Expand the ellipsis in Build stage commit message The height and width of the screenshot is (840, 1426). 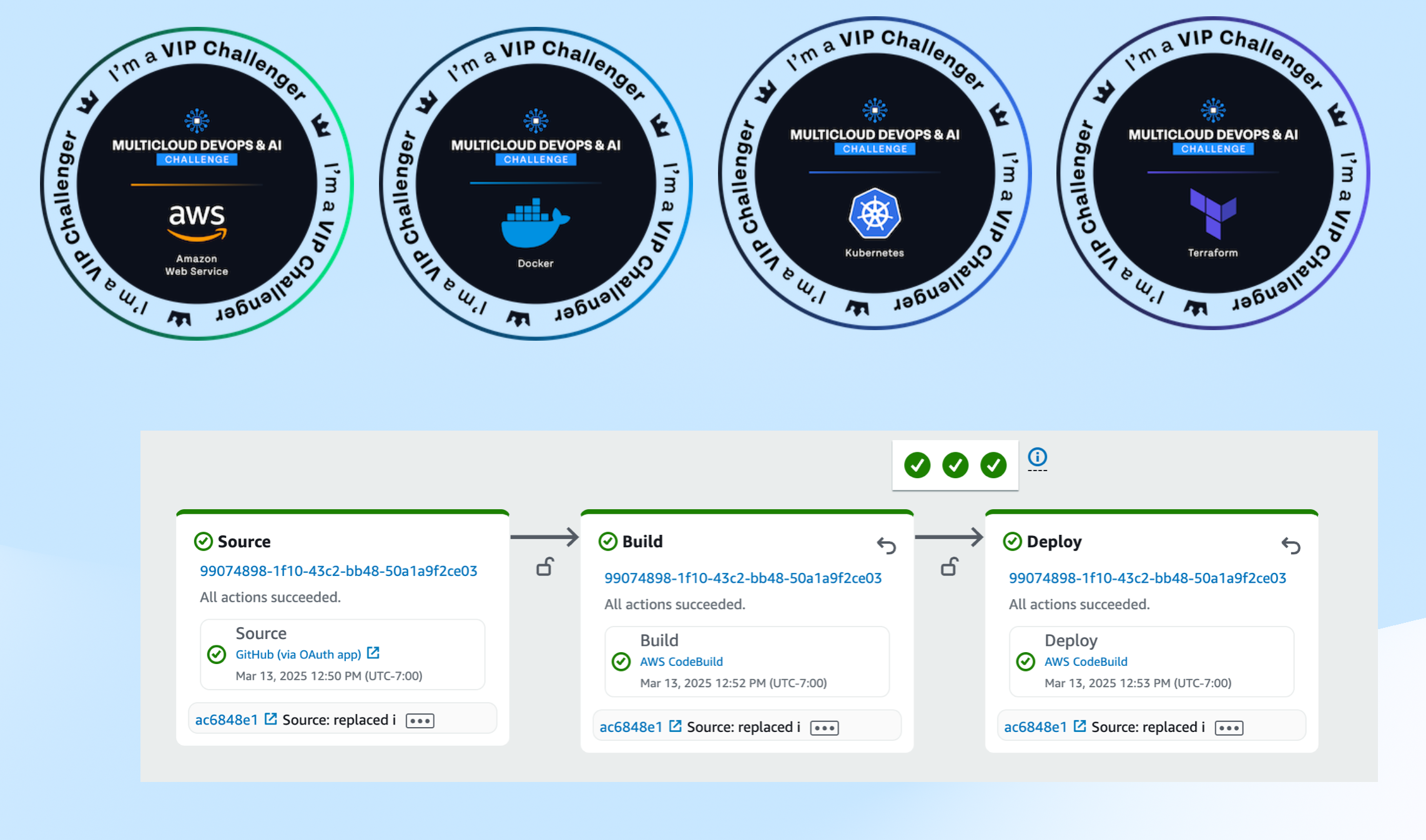point(825,728)
